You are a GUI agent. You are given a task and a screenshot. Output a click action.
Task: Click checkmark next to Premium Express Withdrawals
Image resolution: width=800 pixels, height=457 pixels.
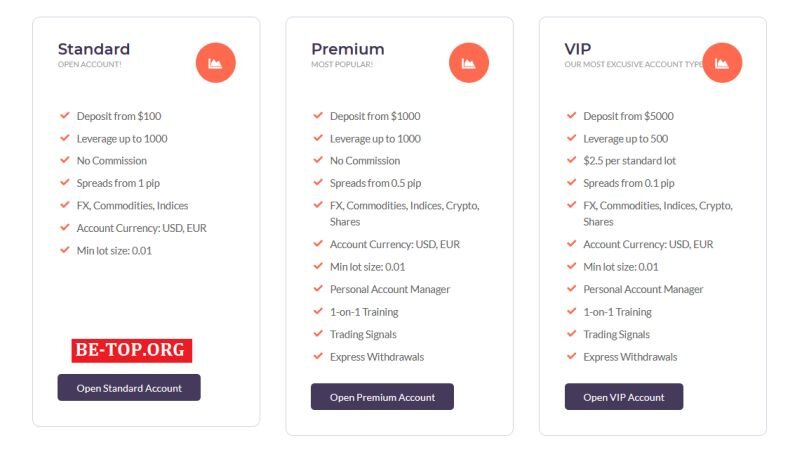click(318, 356)
